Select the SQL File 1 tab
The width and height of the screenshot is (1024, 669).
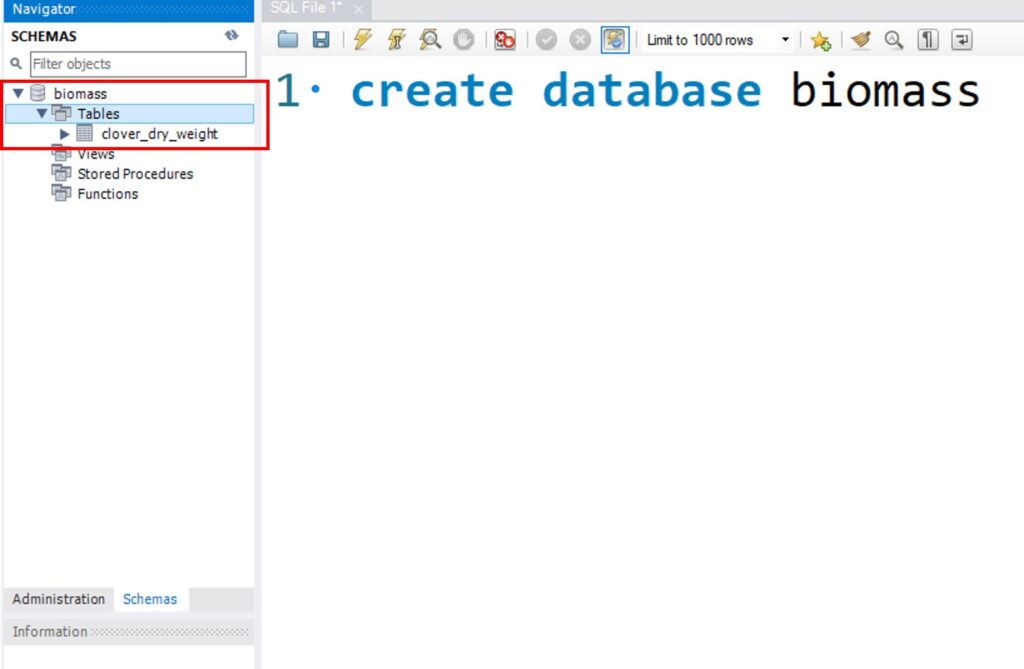coord(307,8)
